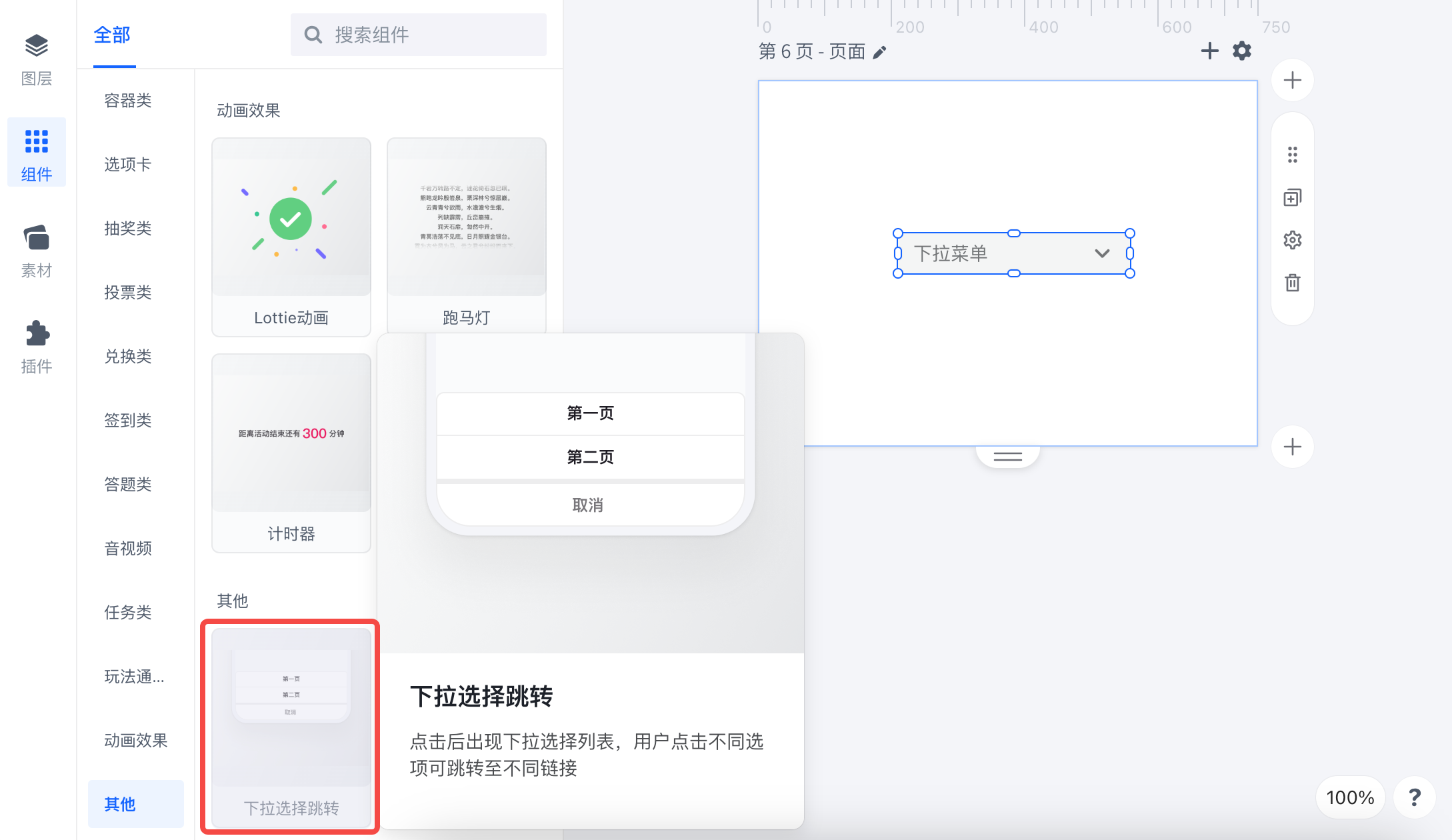This screenshot has height=840, width=1452.
Task: Select the 投票类 category
Action: click(128, 293)
